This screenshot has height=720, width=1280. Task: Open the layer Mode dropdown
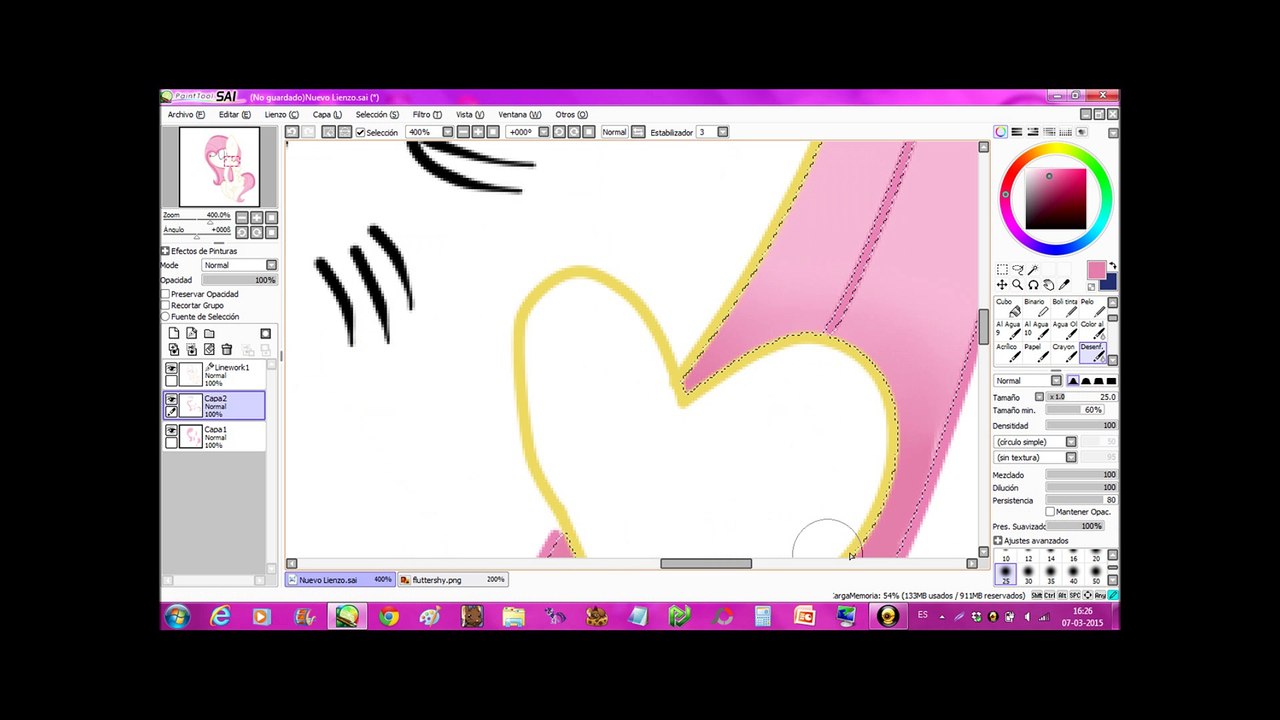click(240, 265)
